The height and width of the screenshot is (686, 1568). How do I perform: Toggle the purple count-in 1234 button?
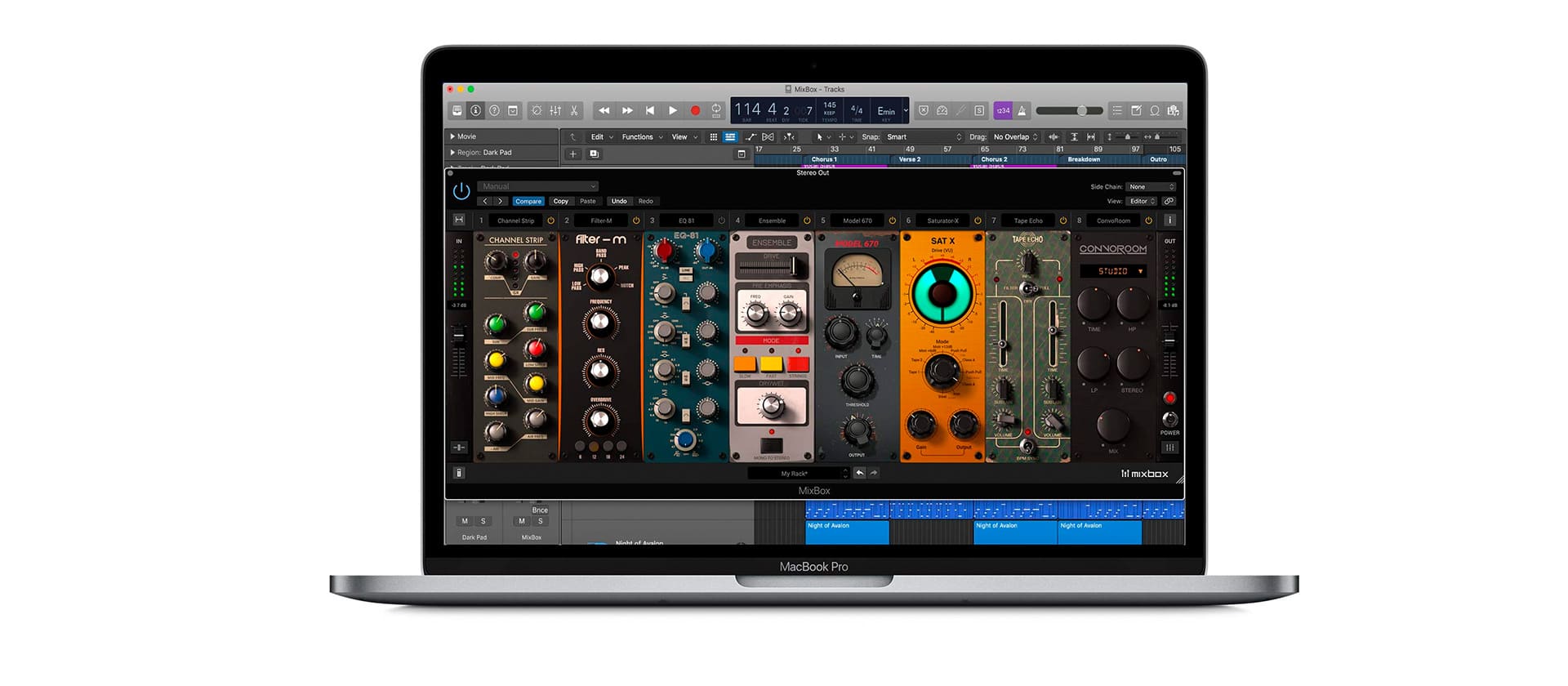click(x=1003, y=110)
